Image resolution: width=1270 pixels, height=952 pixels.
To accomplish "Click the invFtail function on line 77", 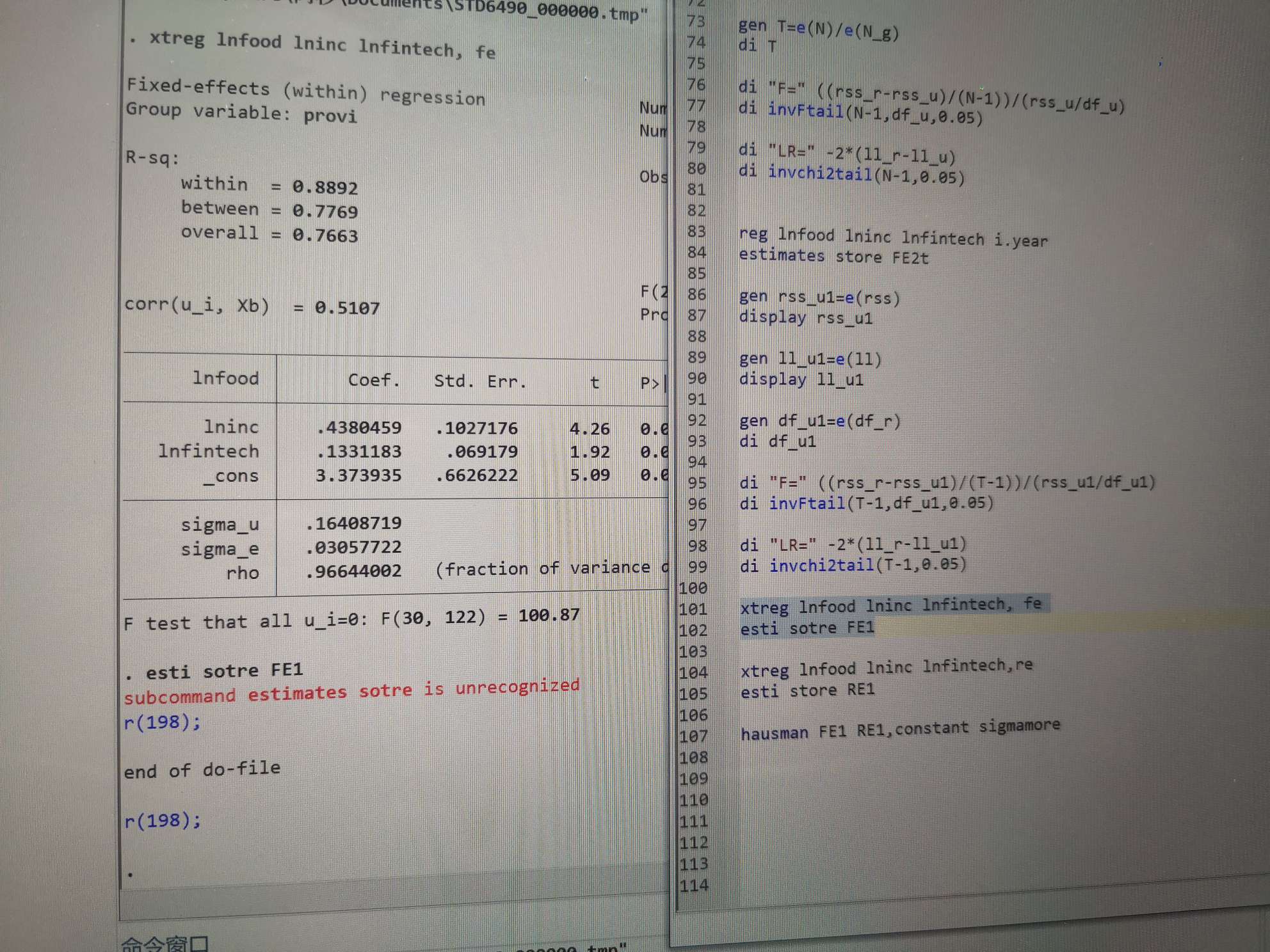I will pyautogui.click(x=805, y=111).
